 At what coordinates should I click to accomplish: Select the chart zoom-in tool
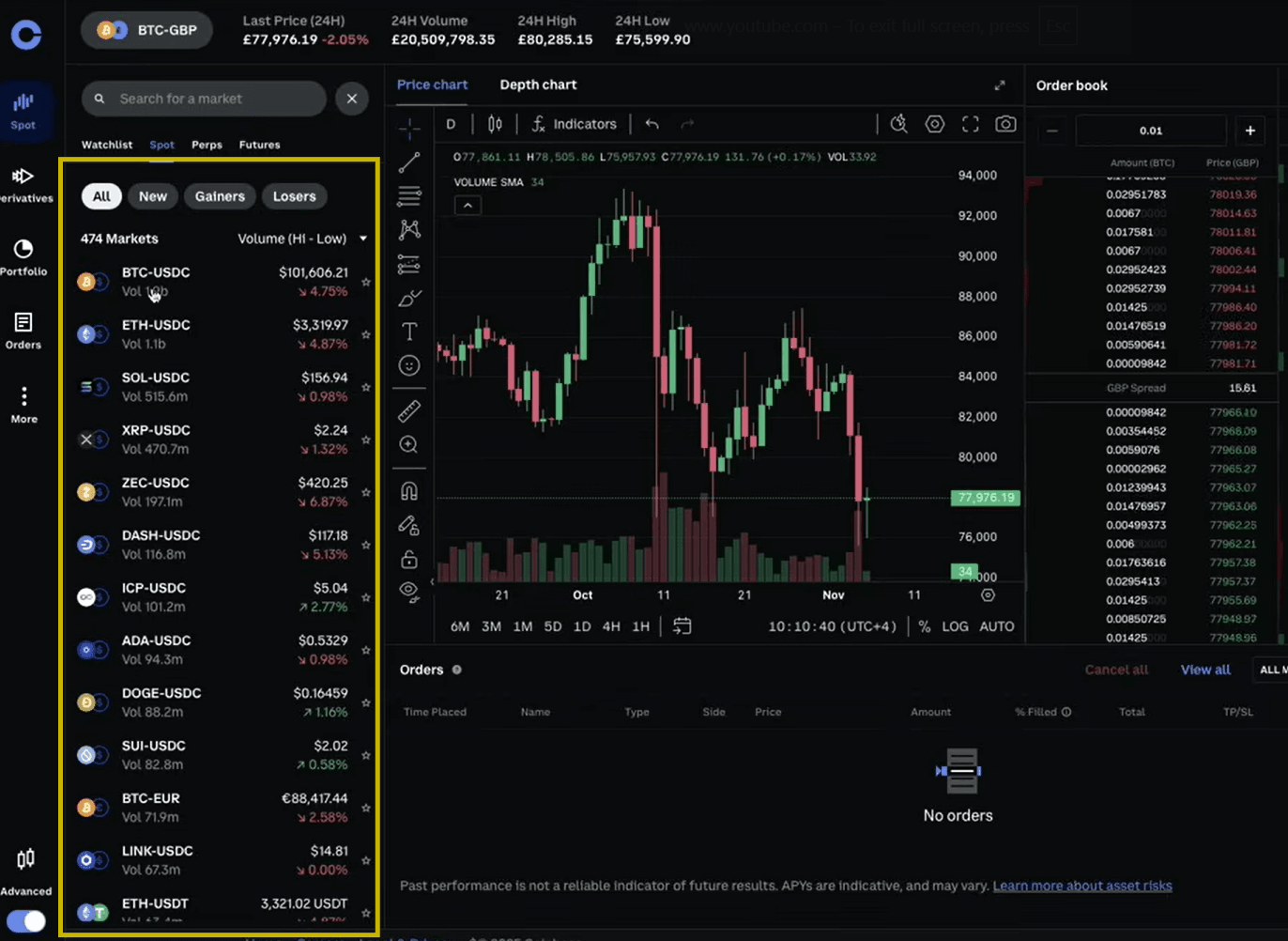click(409, 444)
